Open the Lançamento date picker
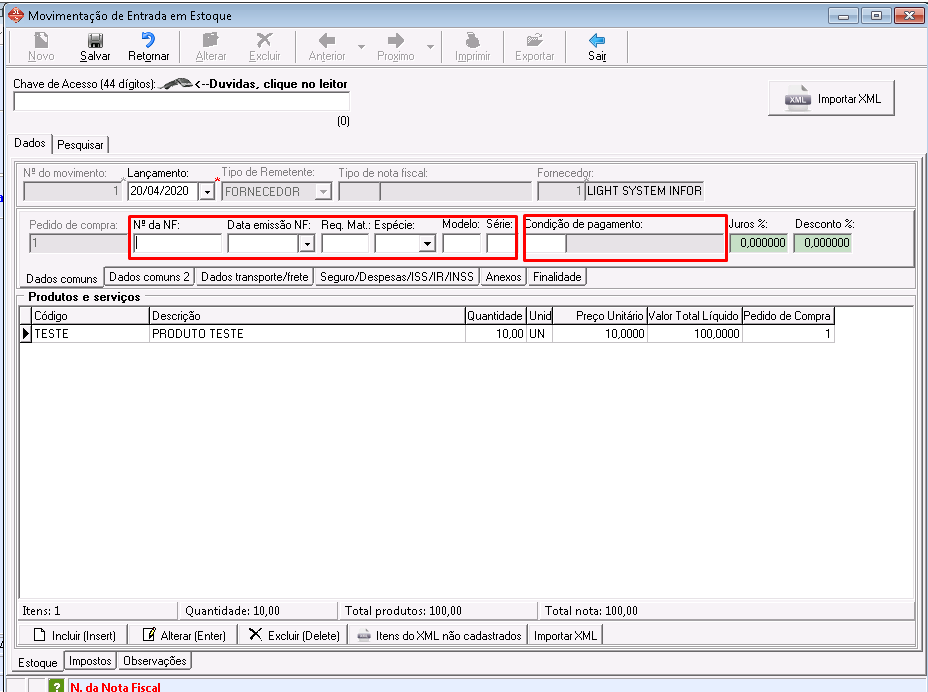The width and height of the screenshot is (928, 692). (x=207, y=192)
